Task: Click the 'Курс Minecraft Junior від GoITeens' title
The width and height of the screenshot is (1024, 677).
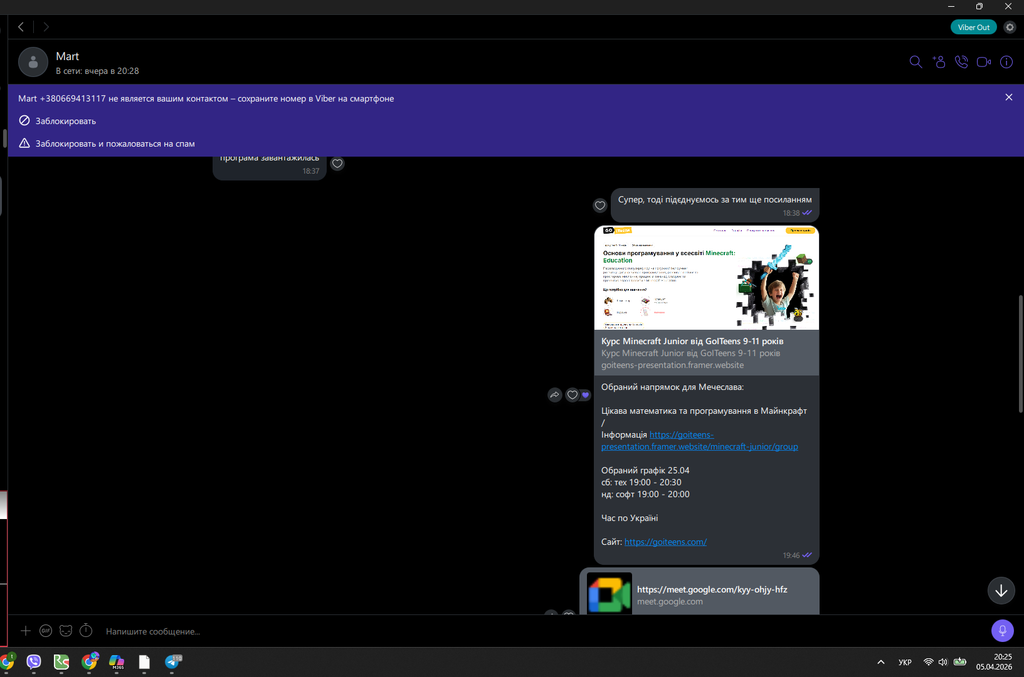Action: [x=692, y=341]
